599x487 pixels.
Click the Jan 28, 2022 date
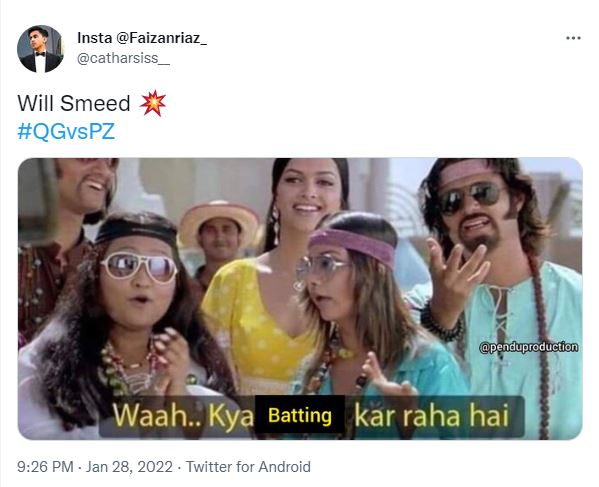[x=129, y=467]
